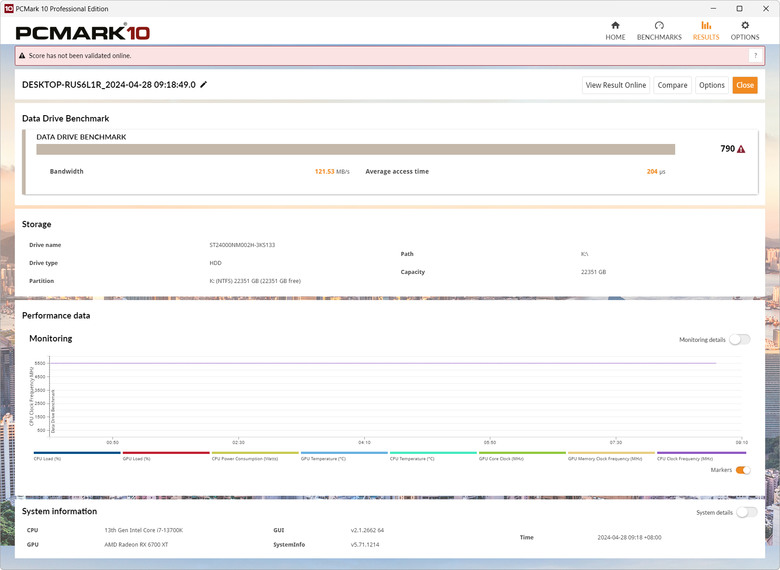Open the Benchmarks gauge icon
The height and width of the screenshot is (570, 780).
click(x=659, y=25)
